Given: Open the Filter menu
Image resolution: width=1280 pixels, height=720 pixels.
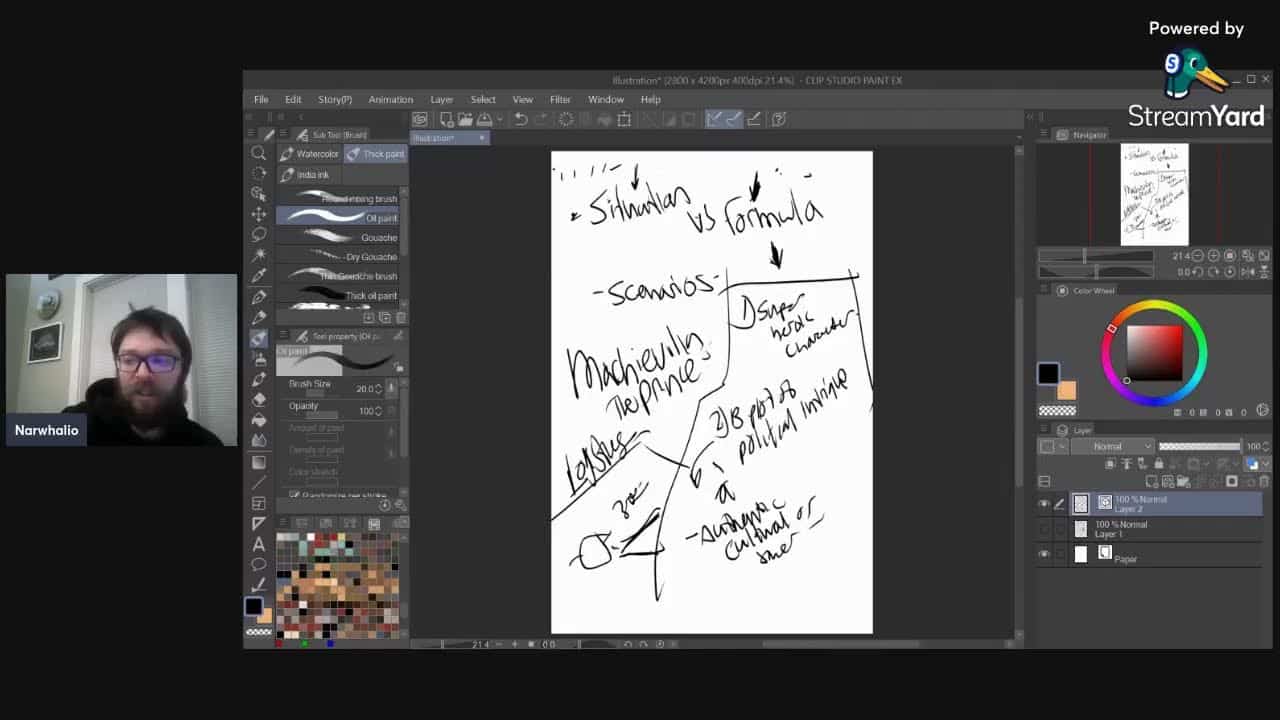Looking at the screenshot, I should [x=560, y=99].
